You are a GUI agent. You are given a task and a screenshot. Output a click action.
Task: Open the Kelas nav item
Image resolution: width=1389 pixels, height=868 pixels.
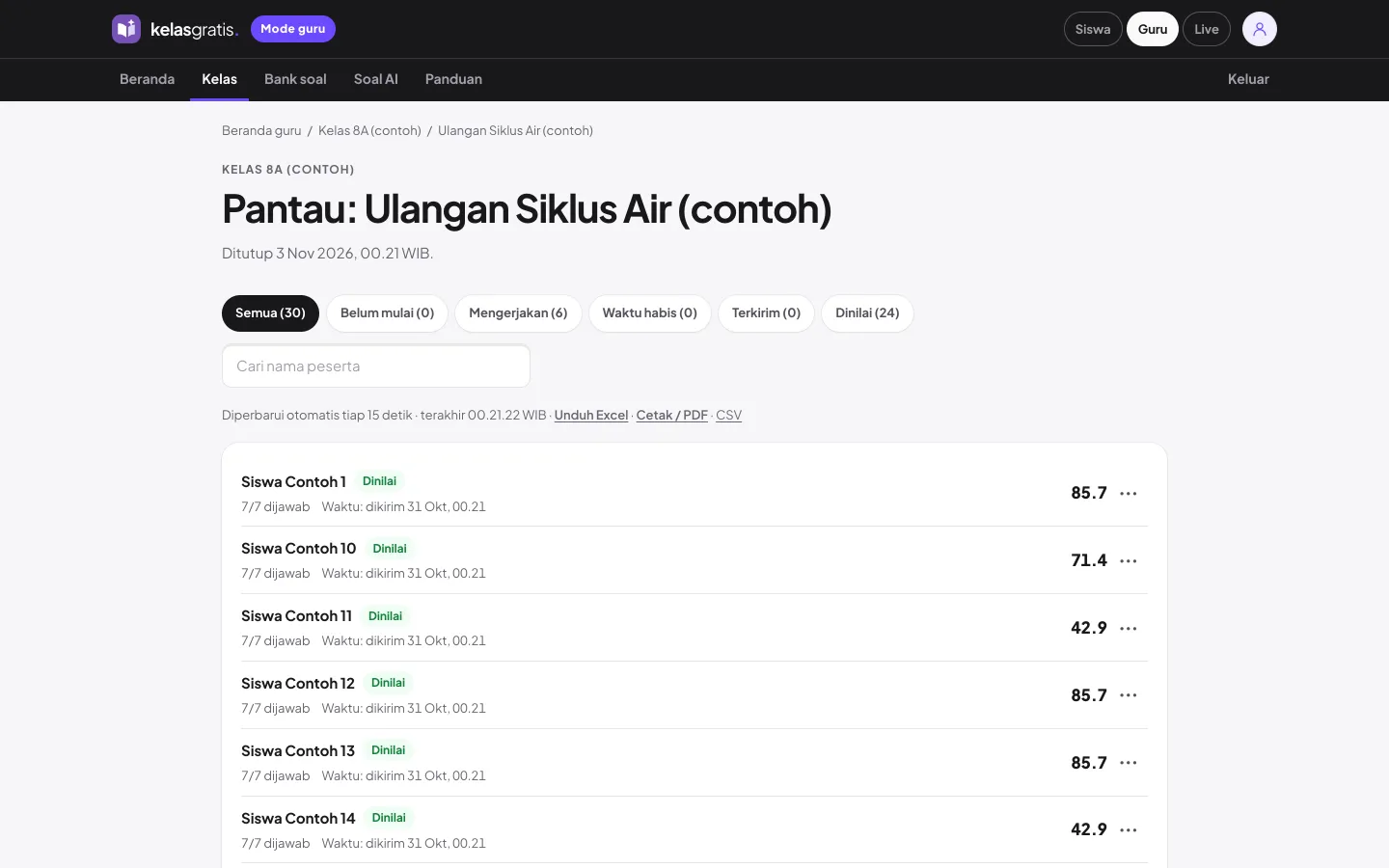[x=219, y=79]
